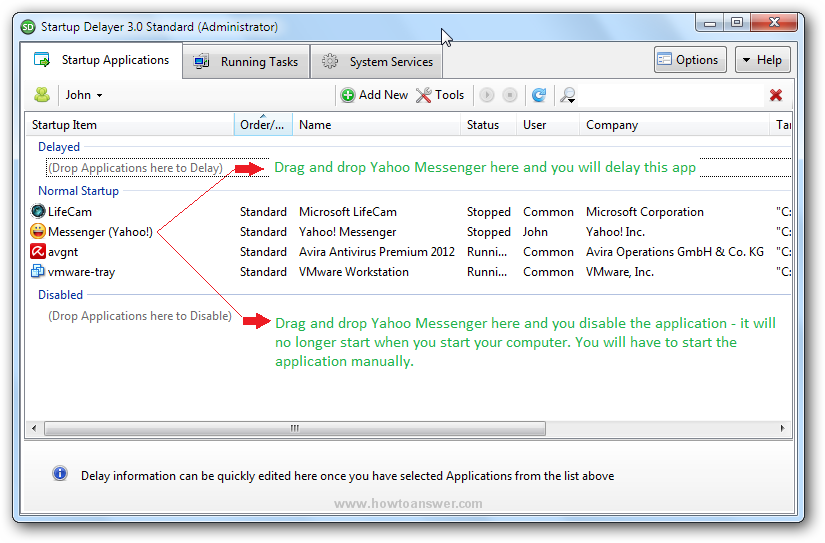The width and height of the screenshot is (825, 543).
Task: Click '(Drop Applications here to Disable)' placeholder
Action: pyautogui.click(x=139, y=316)
